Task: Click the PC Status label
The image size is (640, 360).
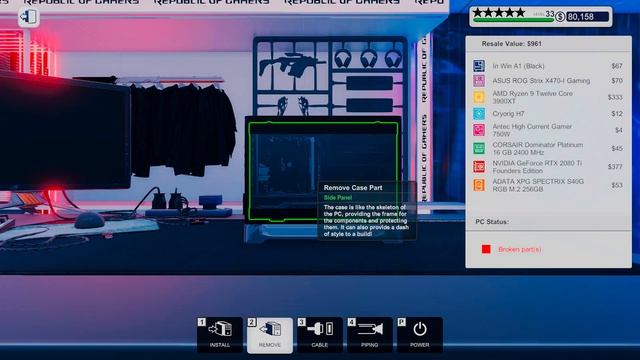Action: coord(492,222)
